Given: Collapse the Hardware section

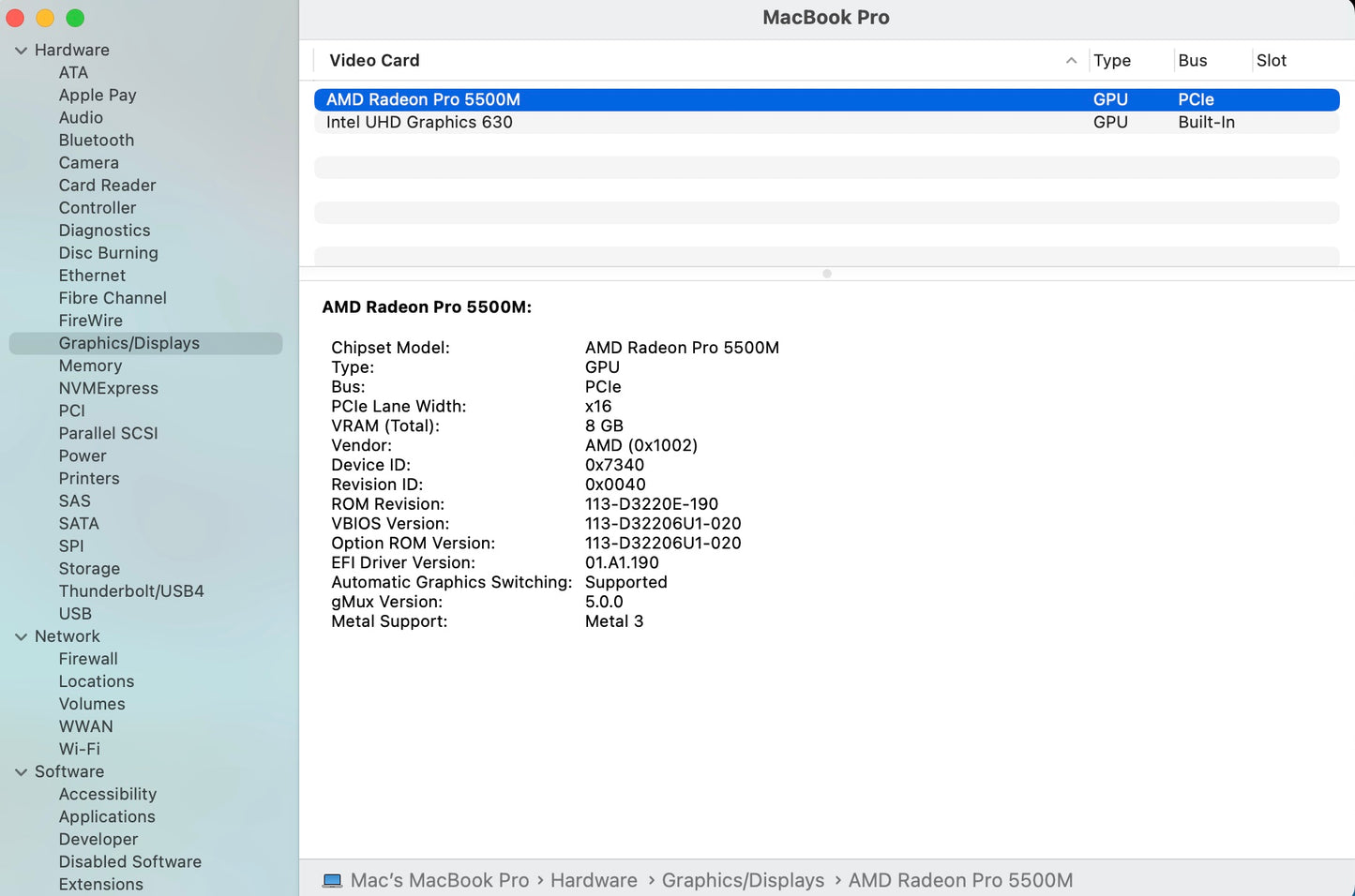Looking at the screenshot, I should [x=21, y=51].
